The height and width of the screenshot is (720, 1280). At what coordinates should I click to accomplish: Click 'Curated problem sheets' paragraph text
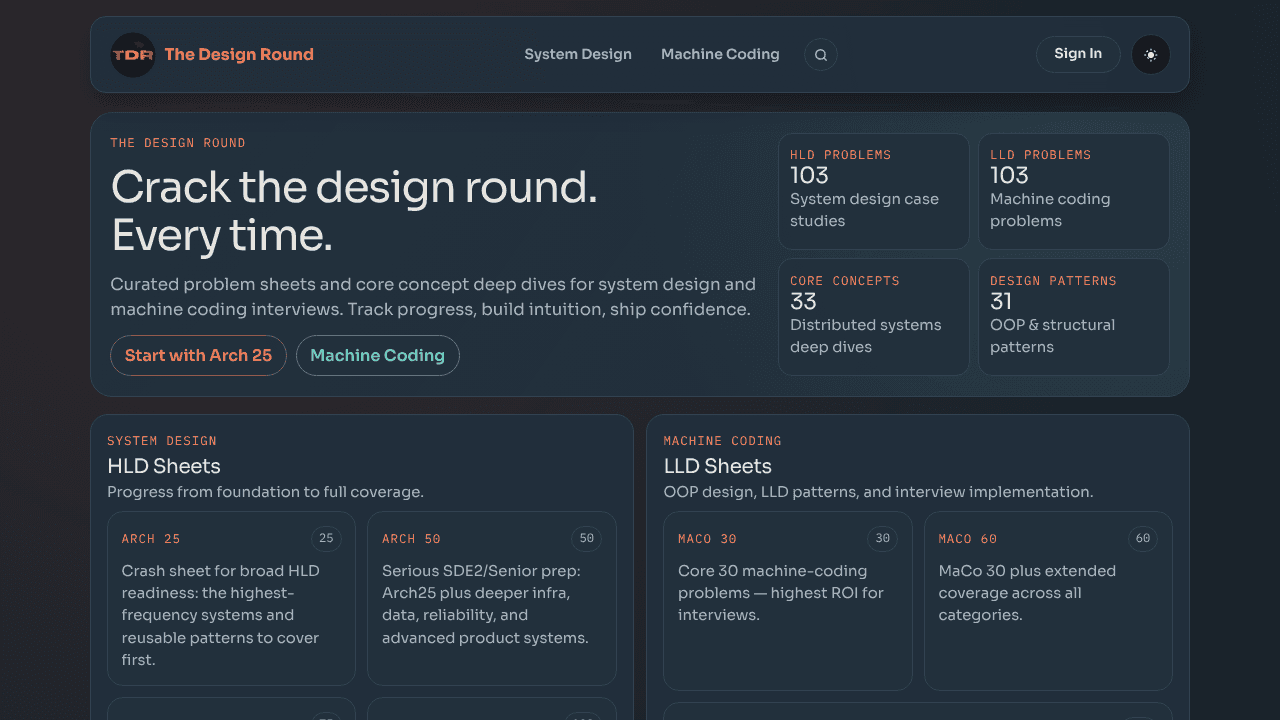[433, 297]
